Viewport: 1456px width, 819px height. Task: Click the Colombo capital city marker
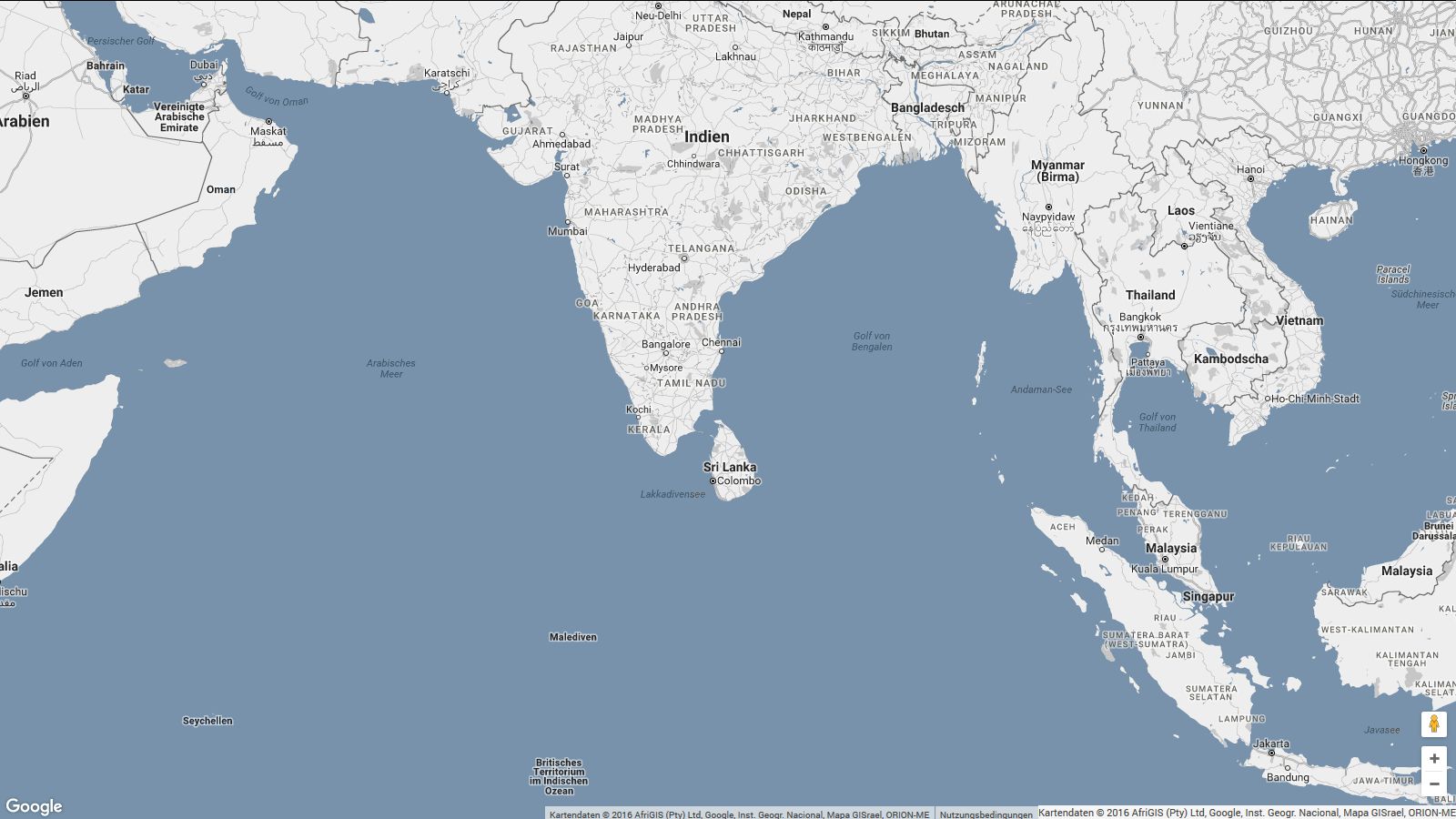[713, 481]
